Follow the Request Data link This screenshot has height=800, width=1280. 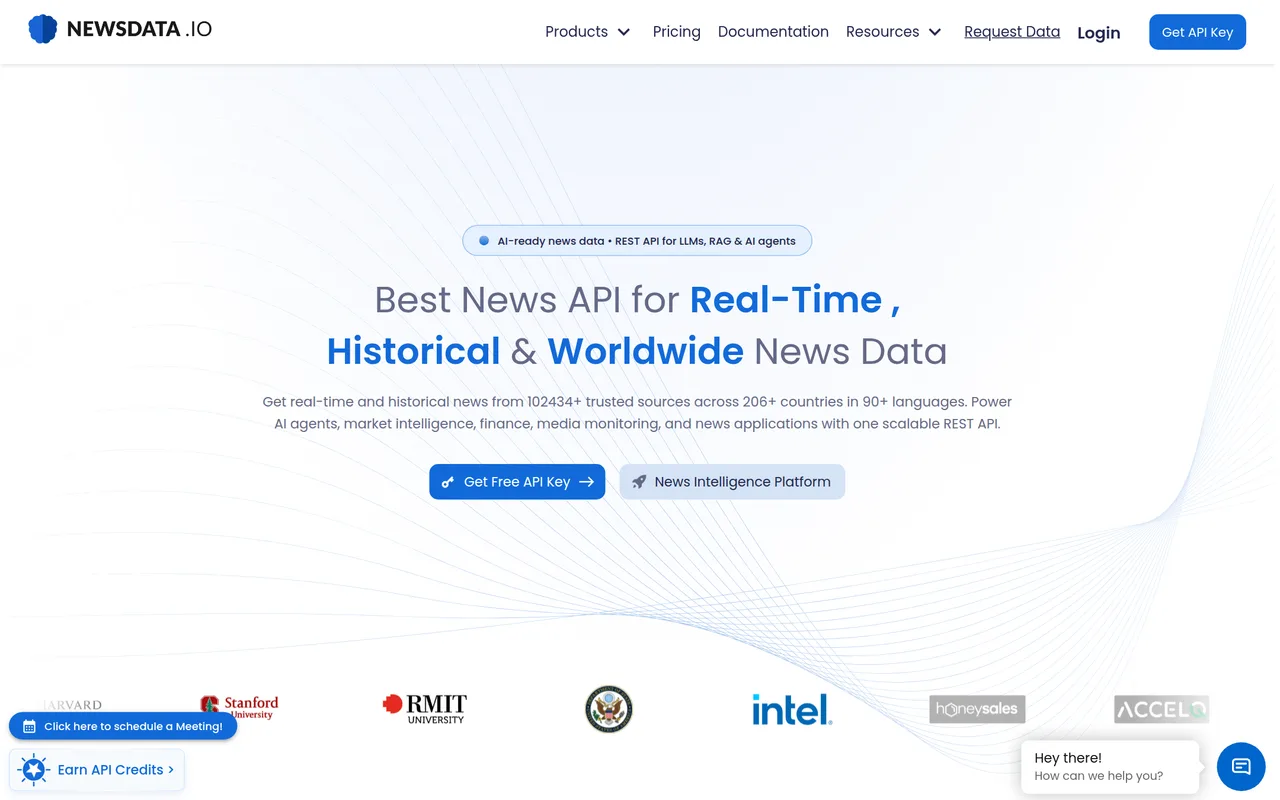coord(1012,32)
